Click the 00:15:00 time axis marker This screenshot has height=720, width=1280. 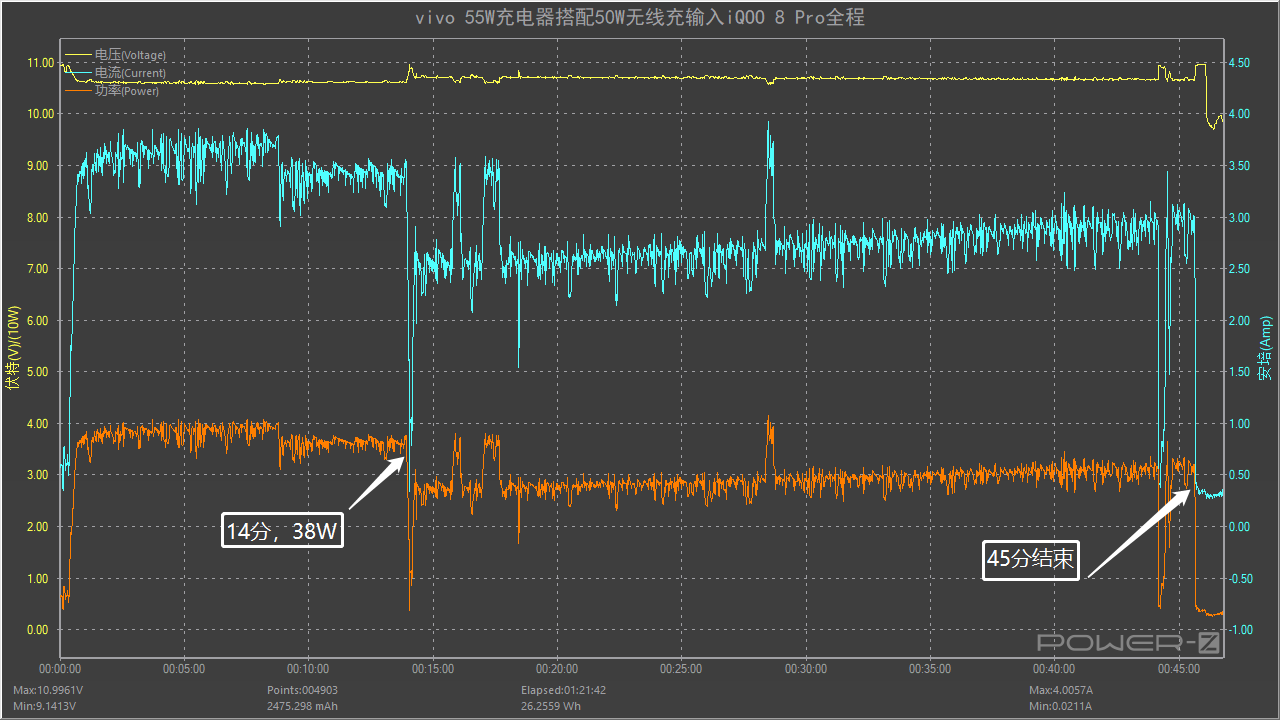click(432, 669)
